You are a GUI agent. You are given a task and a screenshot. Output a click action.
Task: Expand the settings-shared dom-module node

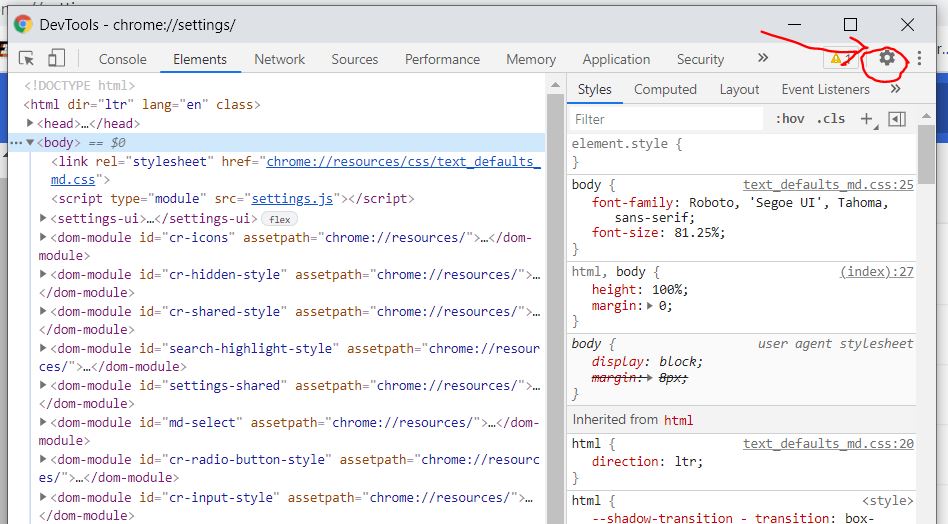click(x=43, y=384)
